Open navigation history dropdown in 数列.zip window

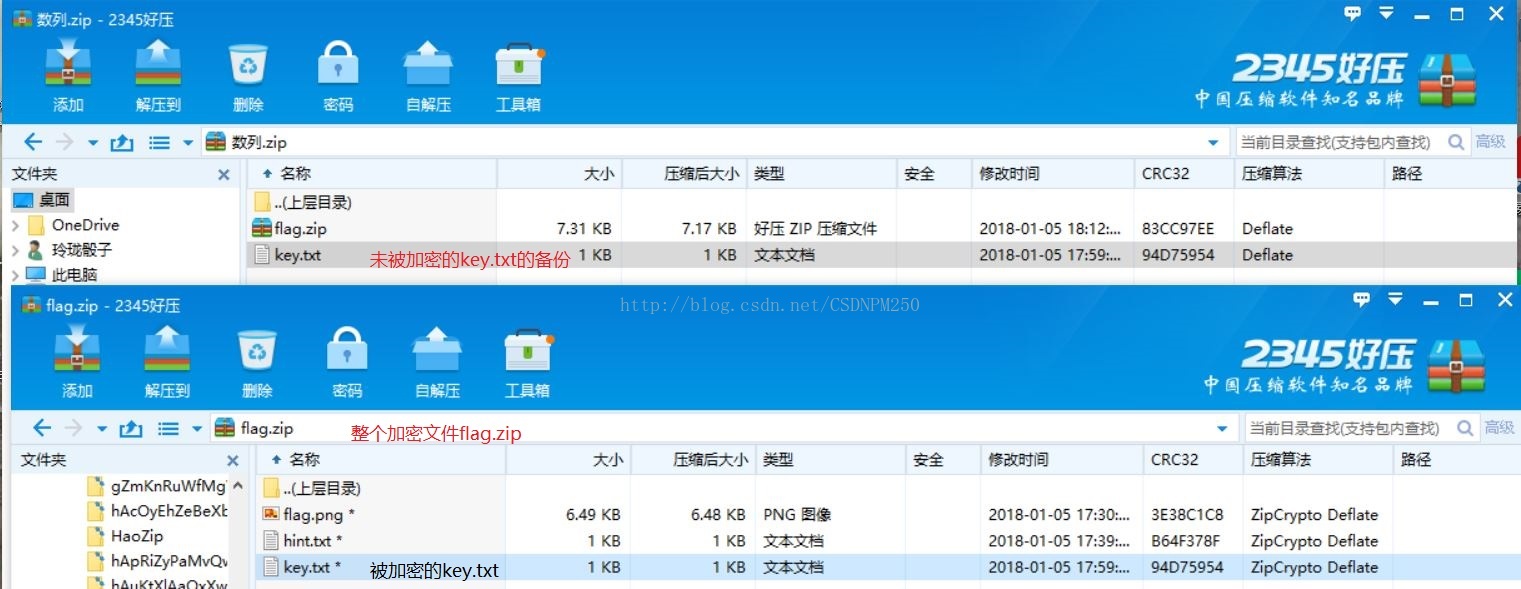click(x=93, y=143)
